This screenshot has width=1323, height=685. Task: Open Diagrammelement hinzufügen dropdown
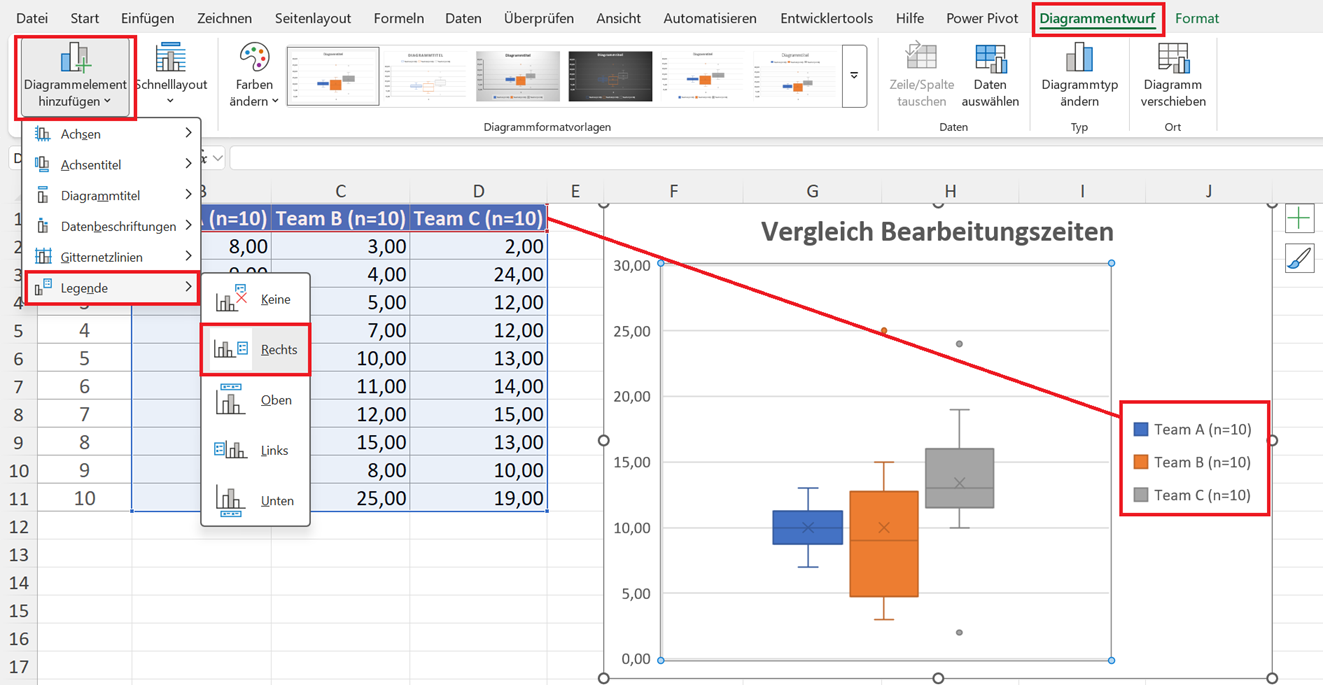75,76
